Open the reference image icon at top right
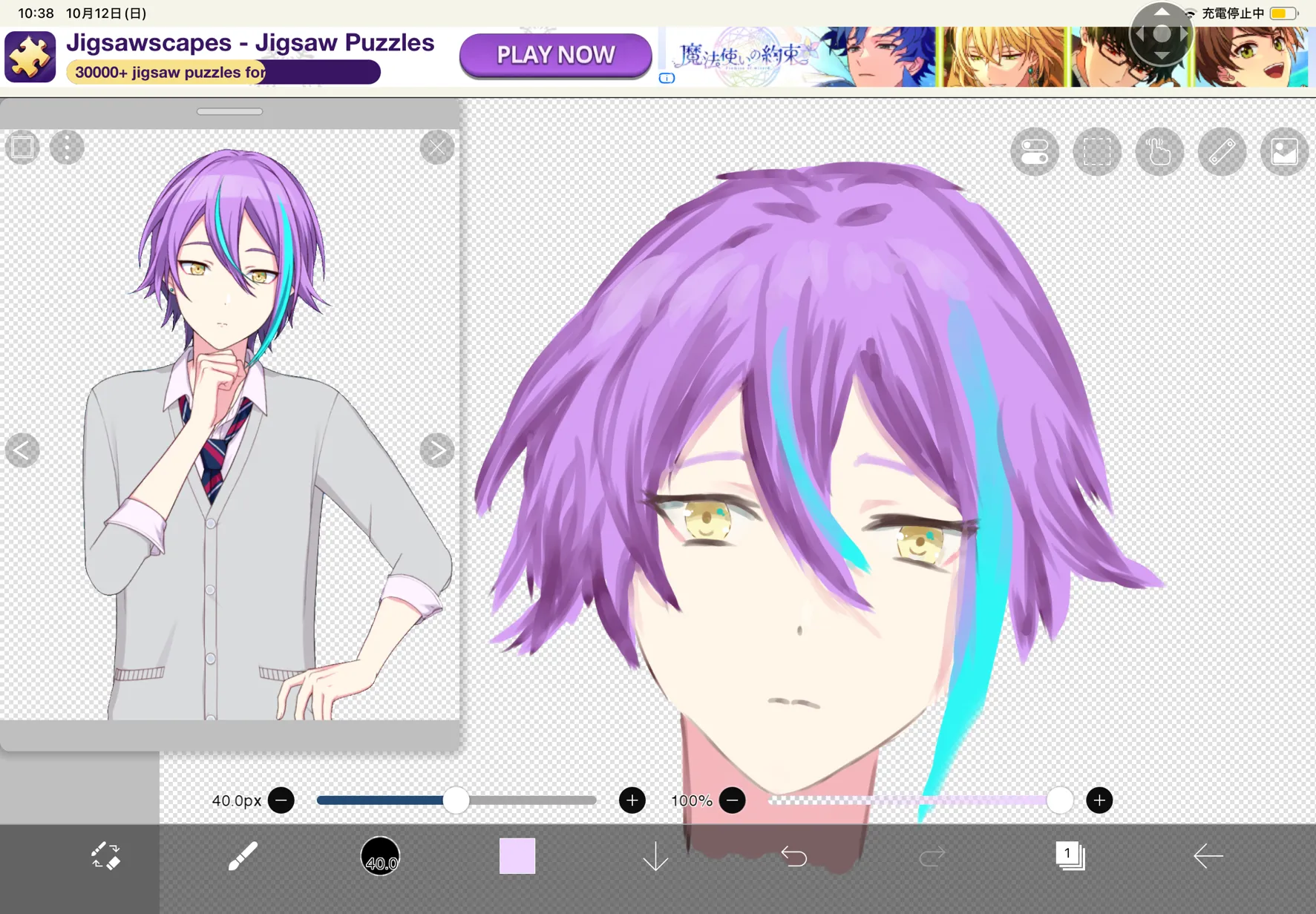The image size is (1316, 914). point(1284,151)
